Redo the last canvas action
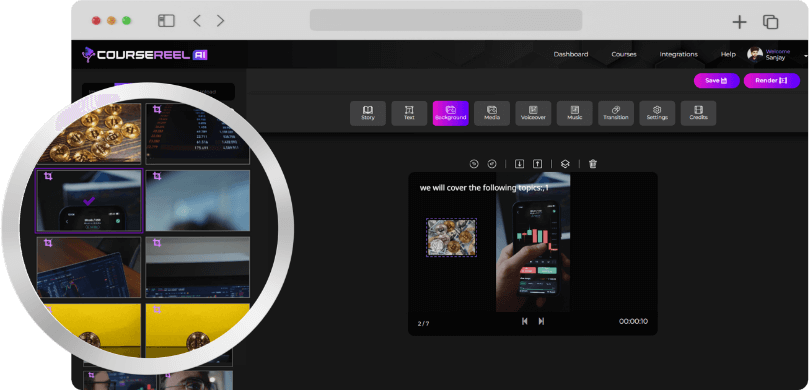 [x=492, y=164]
